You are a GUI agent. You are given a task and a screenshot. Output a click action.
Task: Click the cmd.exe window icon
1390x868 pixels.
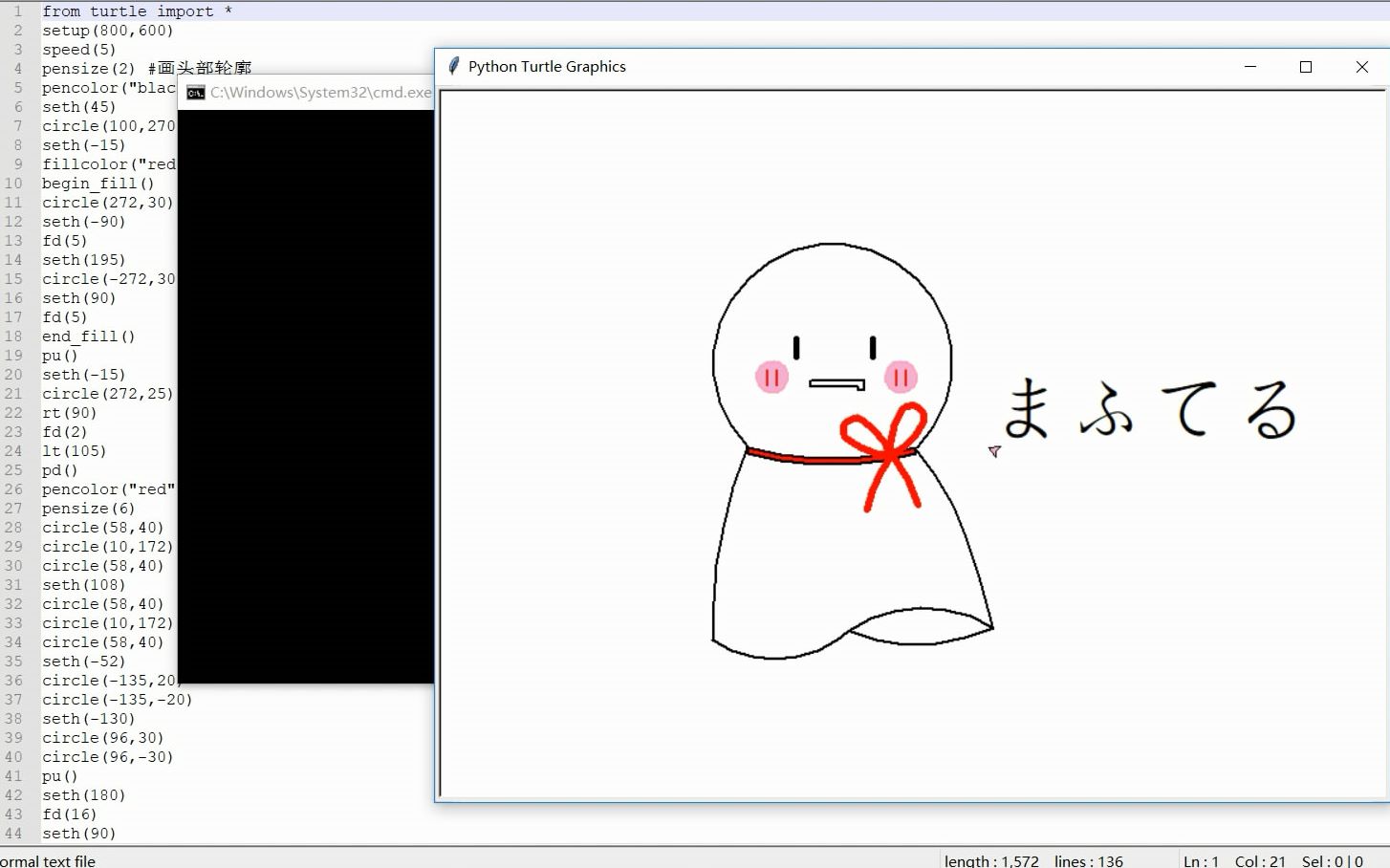click(x=196, y=93)
